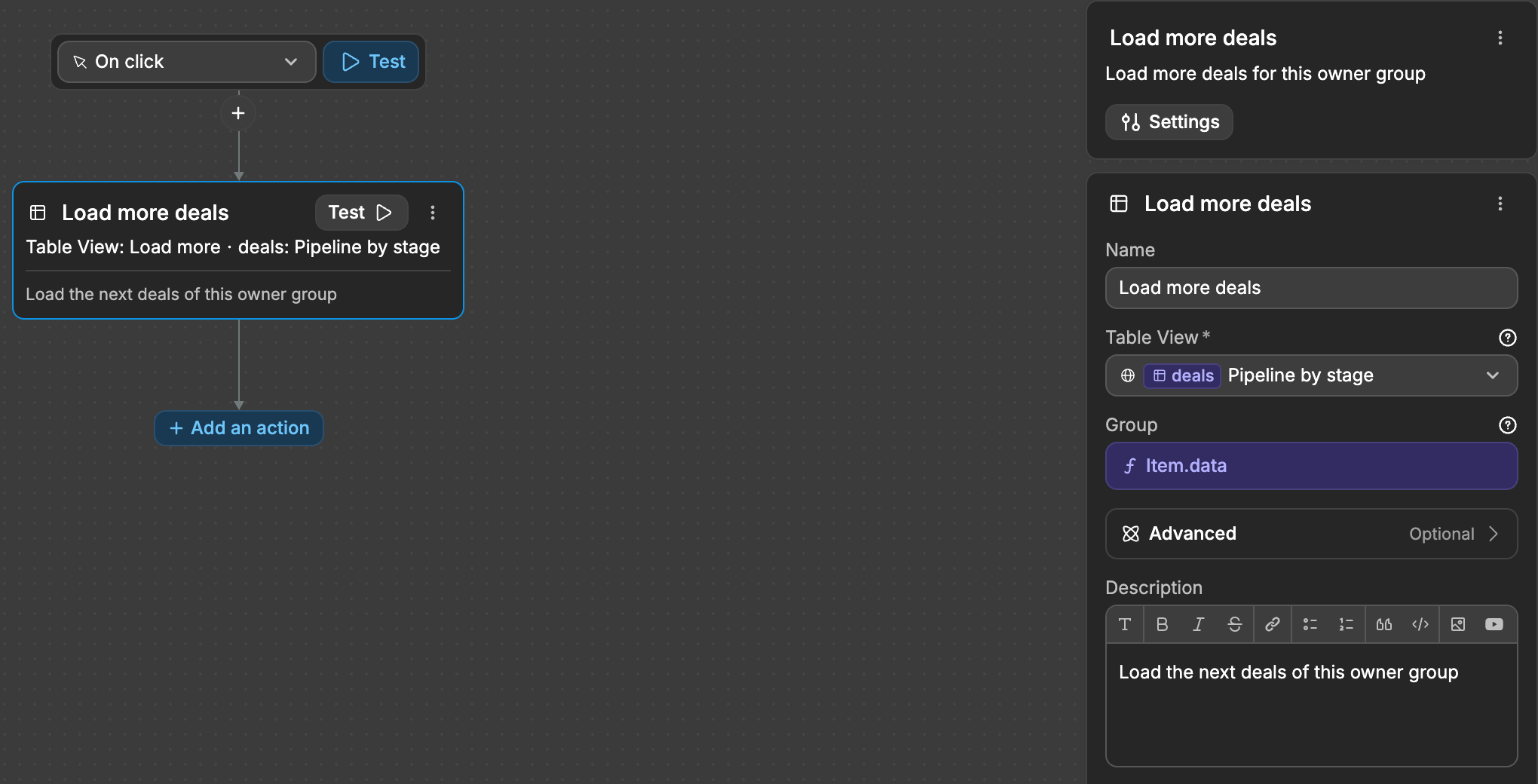Screen dimensions: 1538x784
Task: Toggle numbered list in the description toolbar
Action: point(1347,624)
